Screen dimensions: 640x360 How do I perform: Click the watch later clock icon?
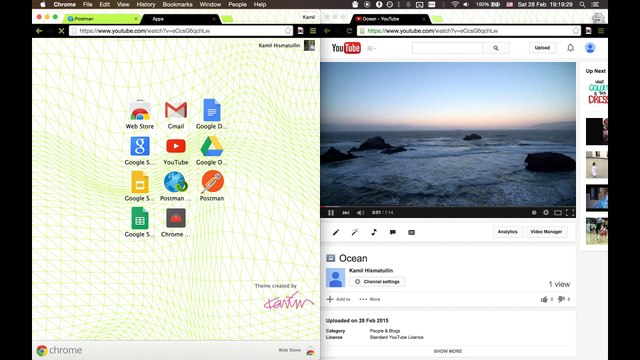click(534, 212)
